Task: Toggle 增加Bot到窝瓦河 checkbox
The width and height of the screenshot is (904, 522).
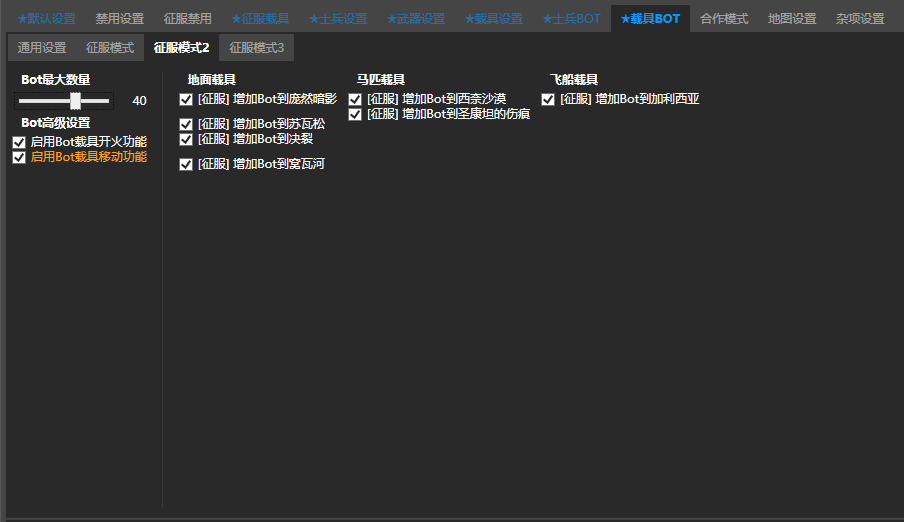Action: (186, 164)
